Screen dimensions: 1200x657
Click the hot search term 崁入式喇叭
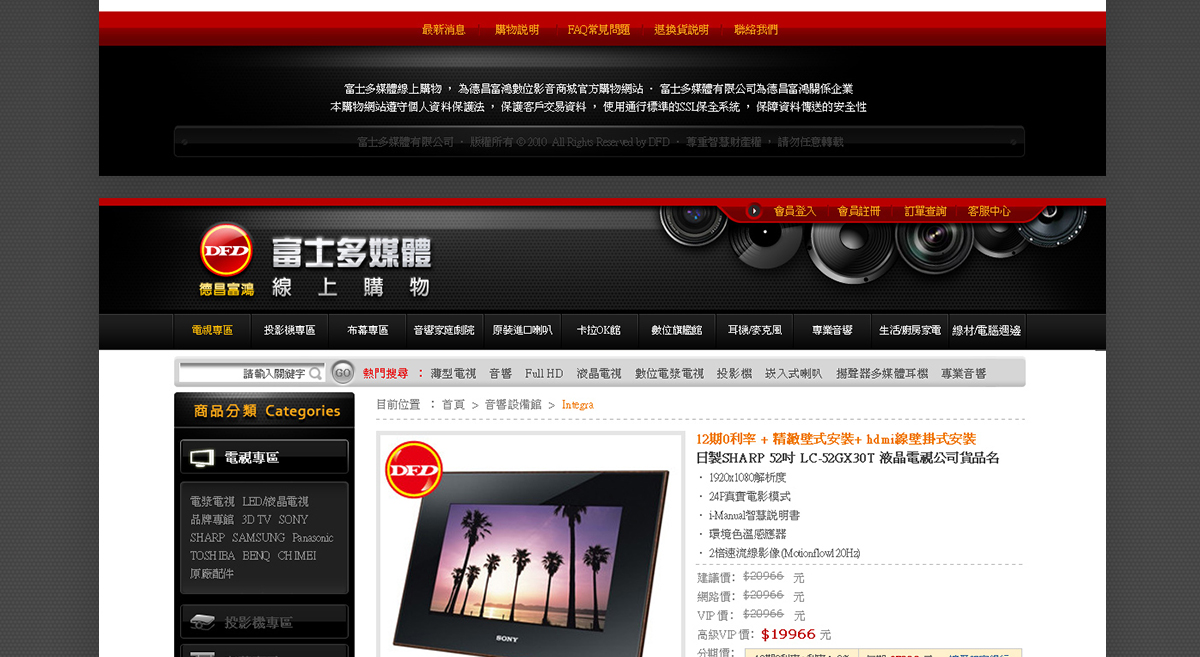(x=794, y=374)
